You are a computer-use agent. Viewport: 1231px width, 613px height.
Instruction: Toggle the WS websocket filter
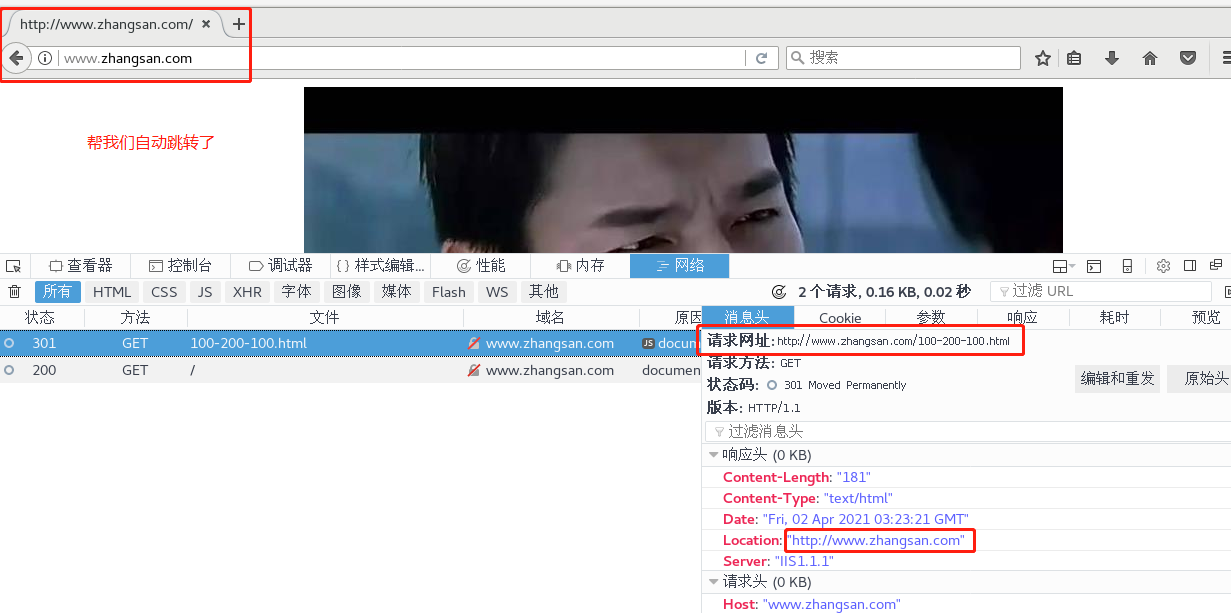pos(497,292)
